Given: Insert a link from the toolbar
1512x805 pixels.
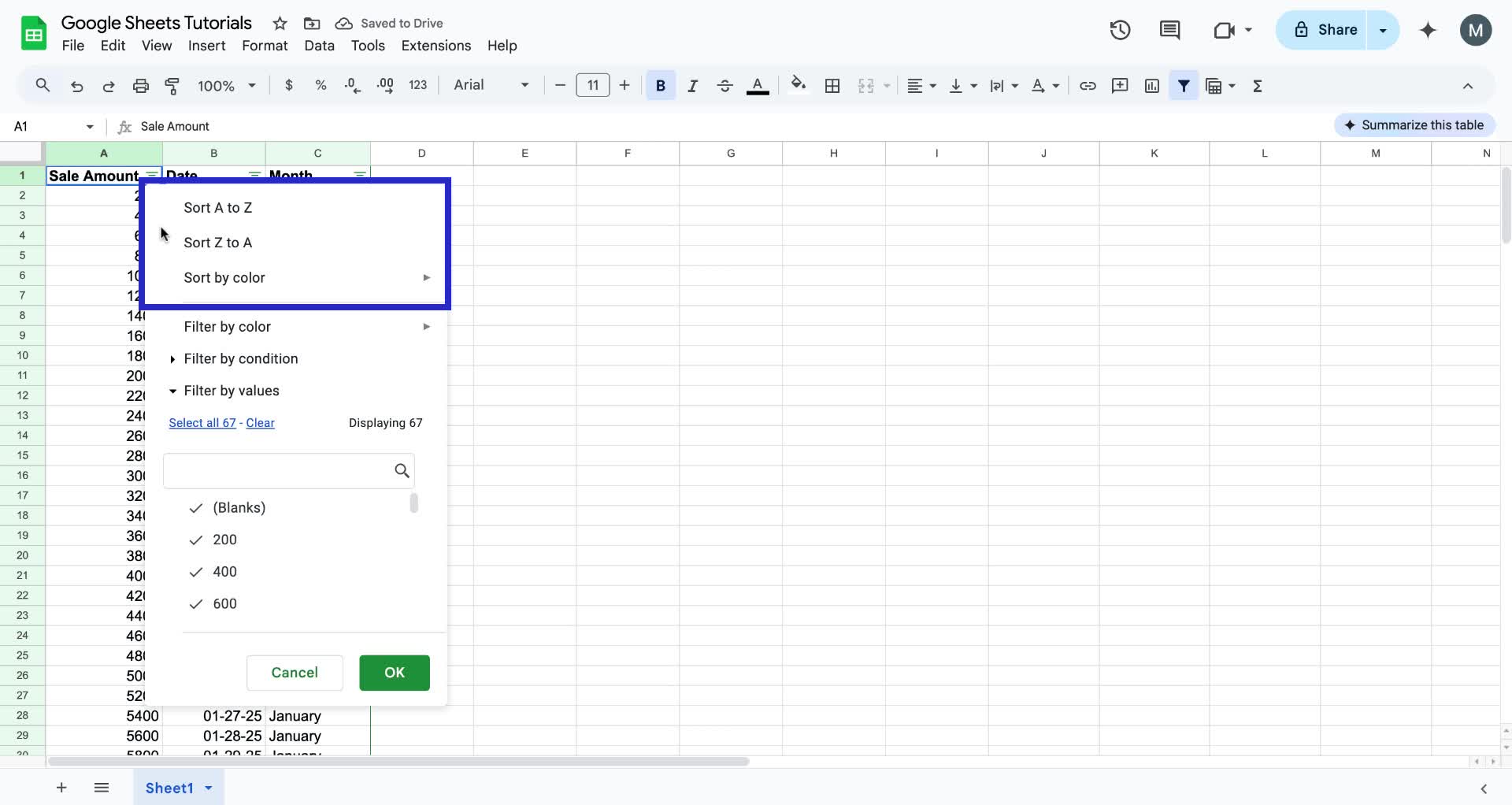Looking at the screenshot, I should [x=1088, y=85].
